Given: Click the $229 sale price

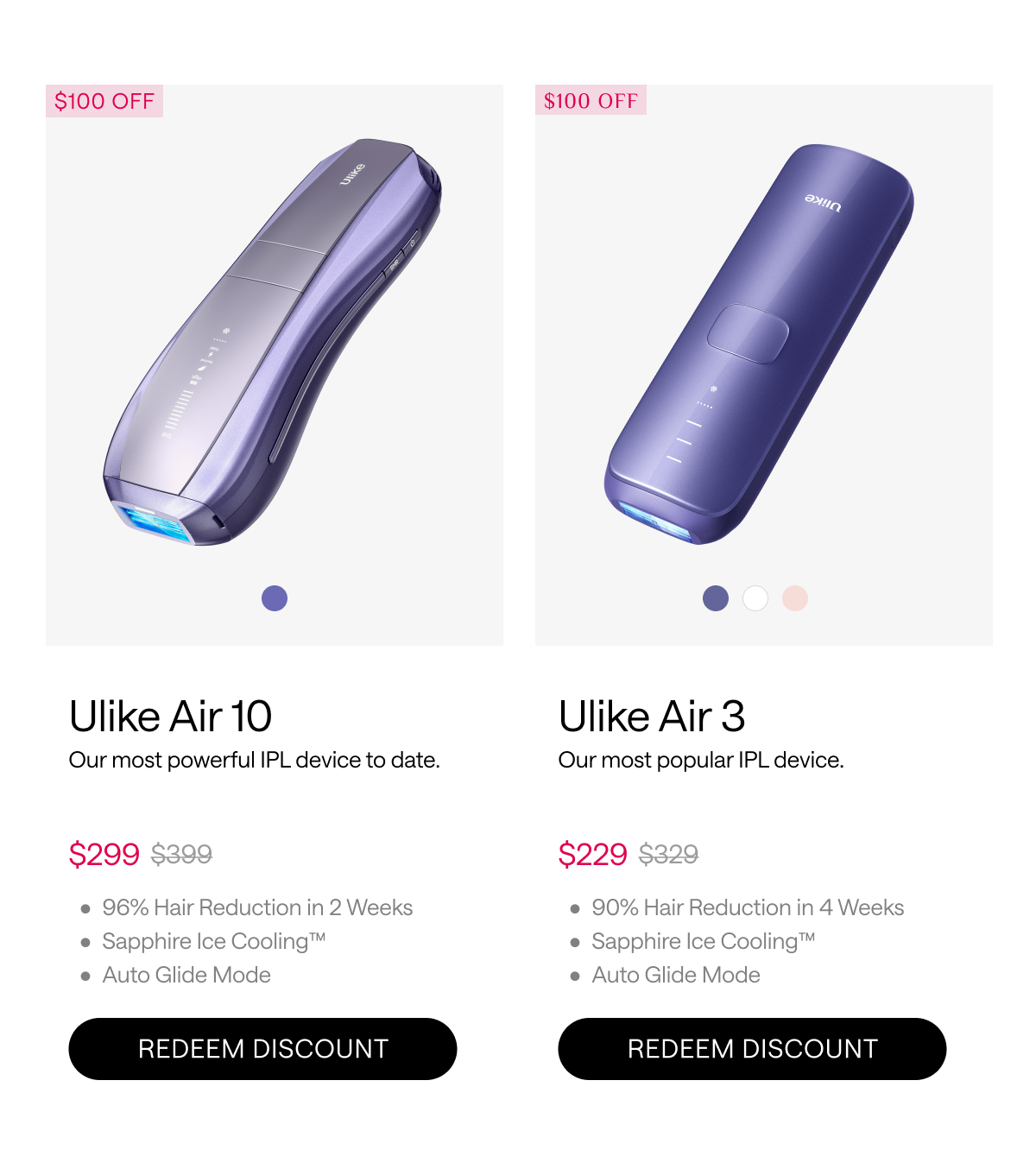Looking at the screenshot, I should pos(592,854).
